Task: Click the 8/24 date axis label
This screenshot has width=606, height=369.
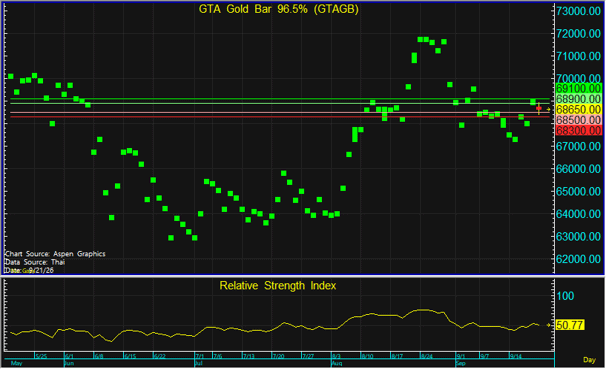Action: (427, 356)
